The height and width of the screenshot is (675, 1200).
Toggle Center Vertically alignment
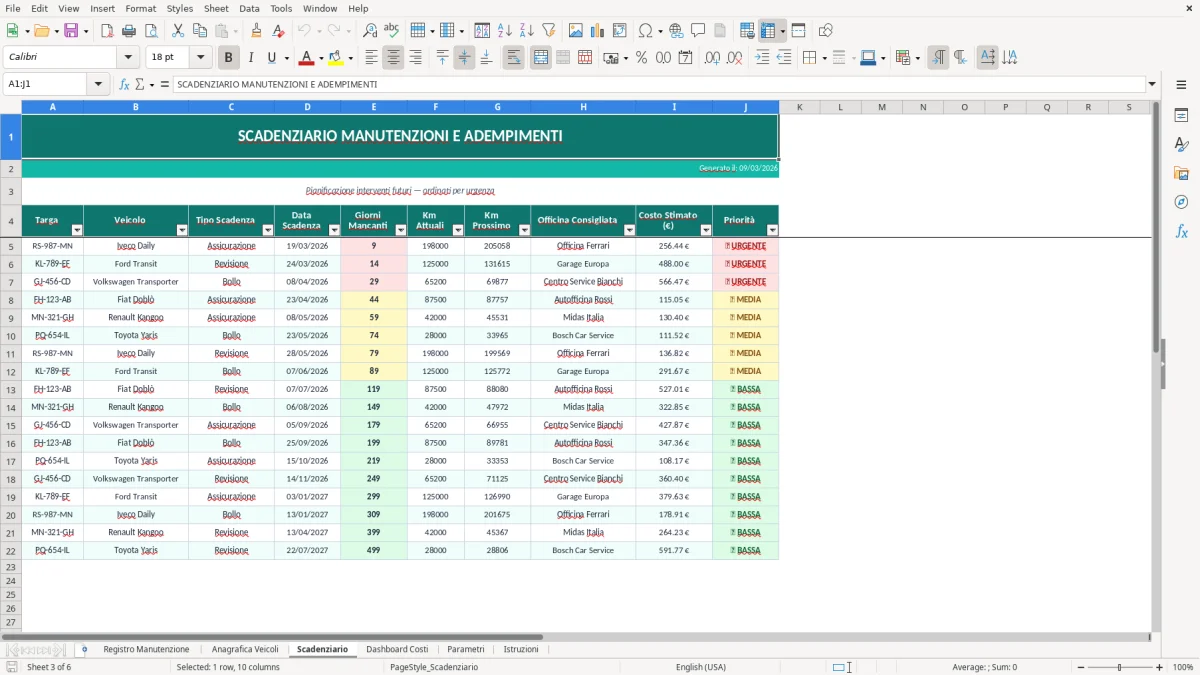pos(464,58)
